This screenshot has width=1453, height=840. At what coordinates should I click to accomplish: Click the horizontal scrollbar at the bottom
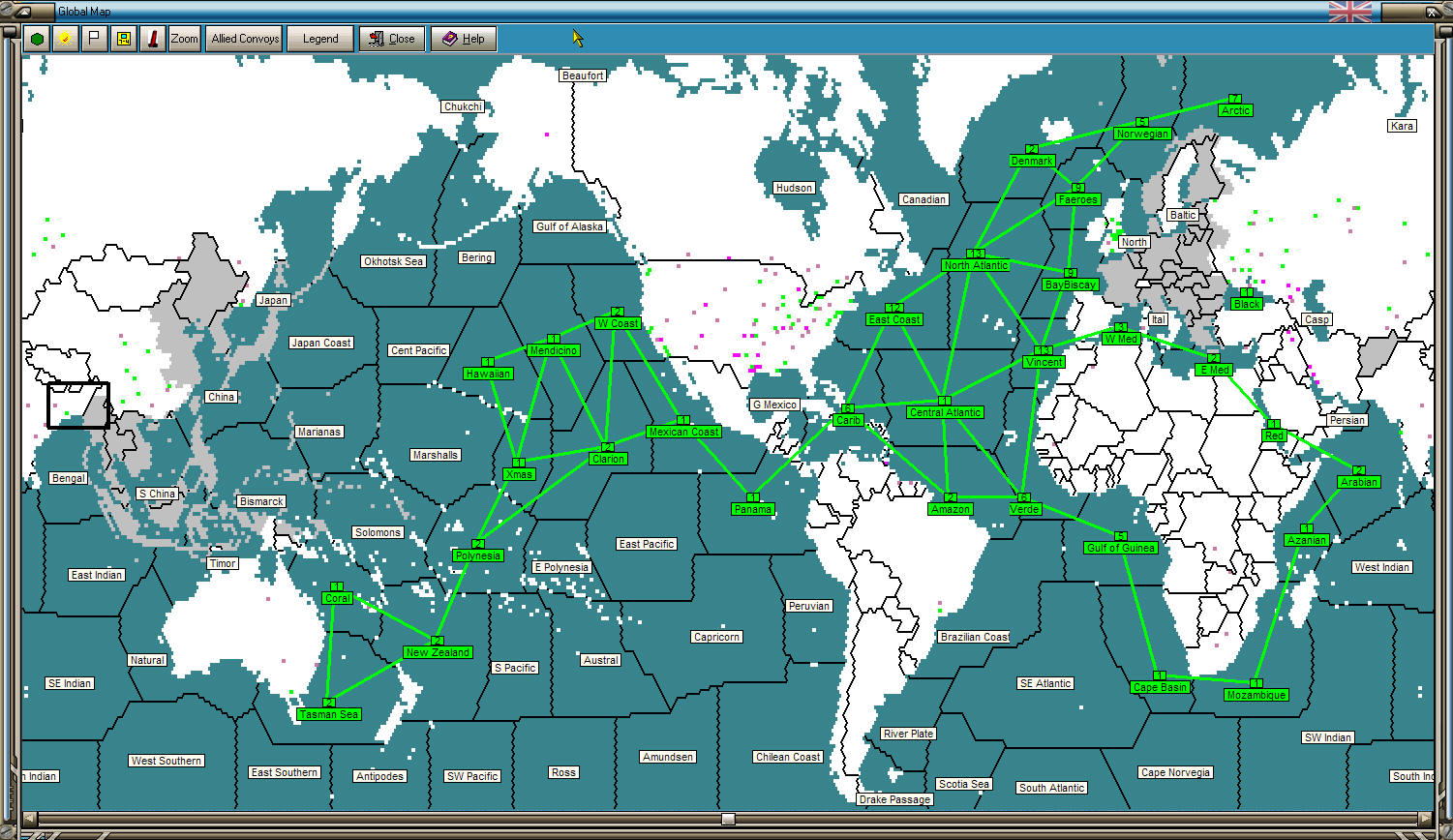coord(726,820)
